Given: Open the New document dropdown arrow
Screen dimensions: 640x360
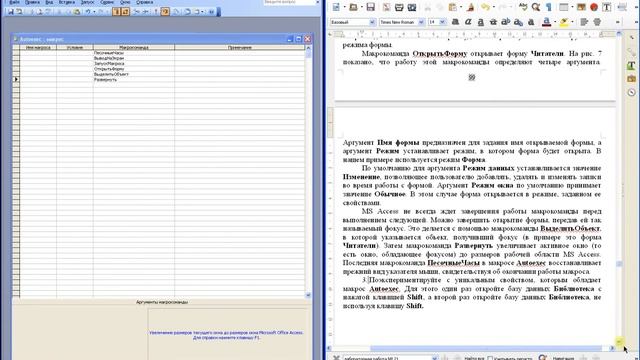Looking at the screenshot, I should click(344, 7).
